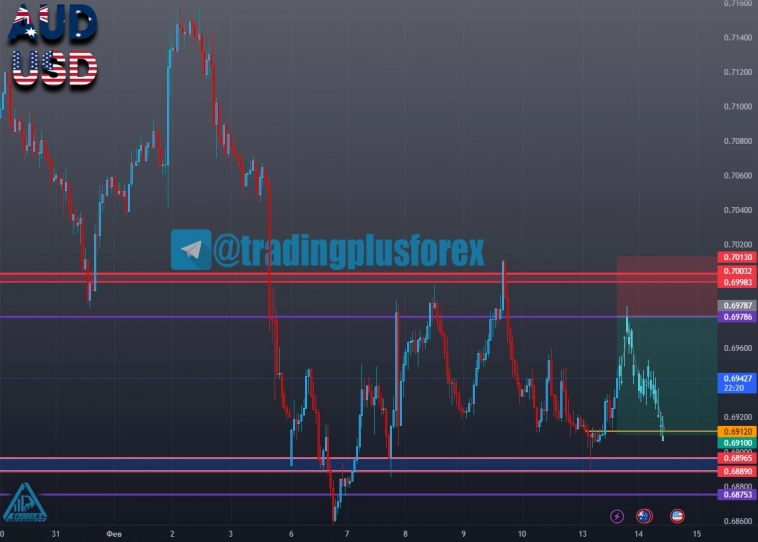Click the 0.70400 value on price scale
Image resolution: width=758 pixels, height=542 pixels.
[x=738, y=210]
